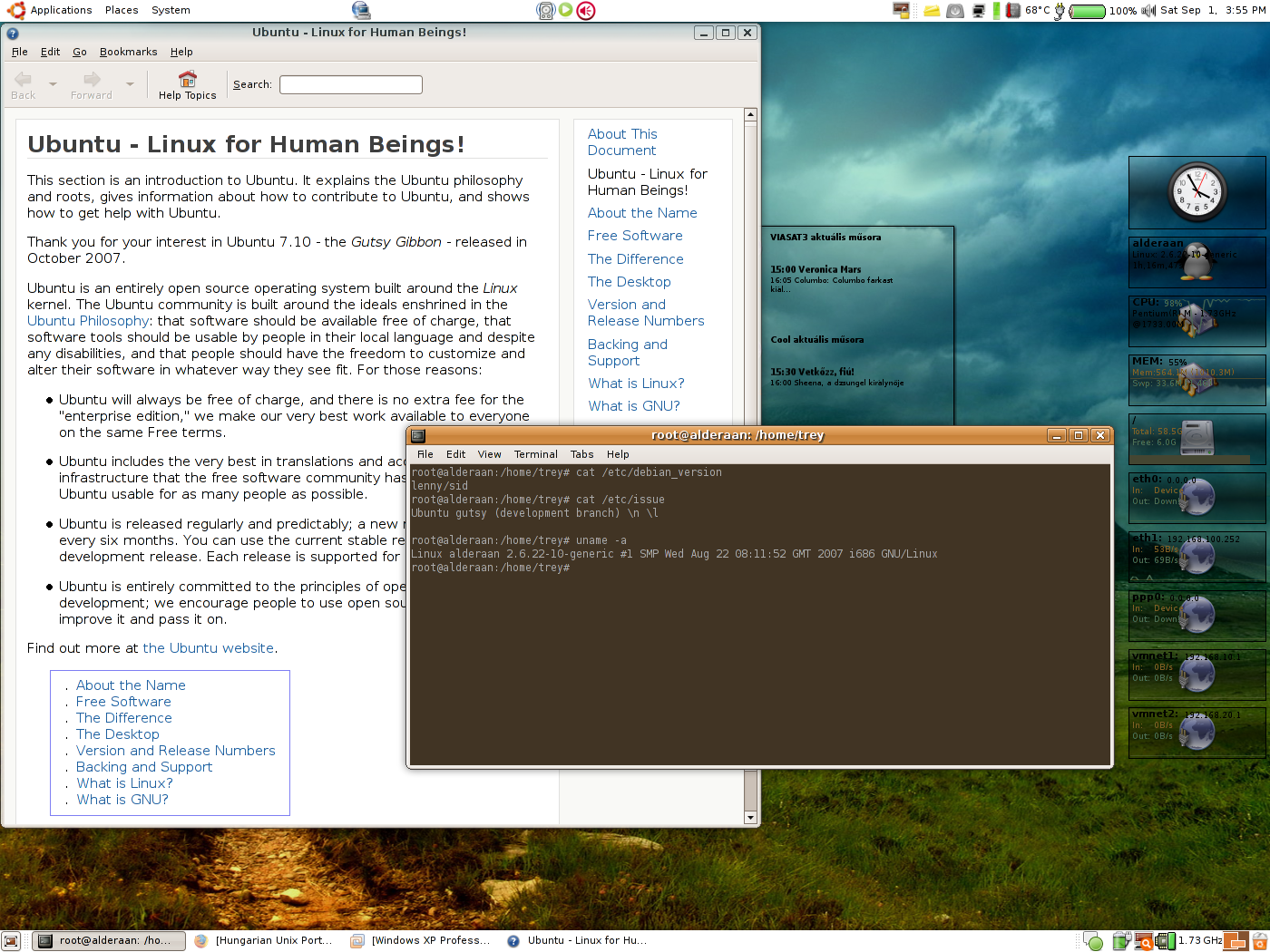The image size is (1270, 952).
Task: Click the date and time clock display
Action: [1213, 10]
